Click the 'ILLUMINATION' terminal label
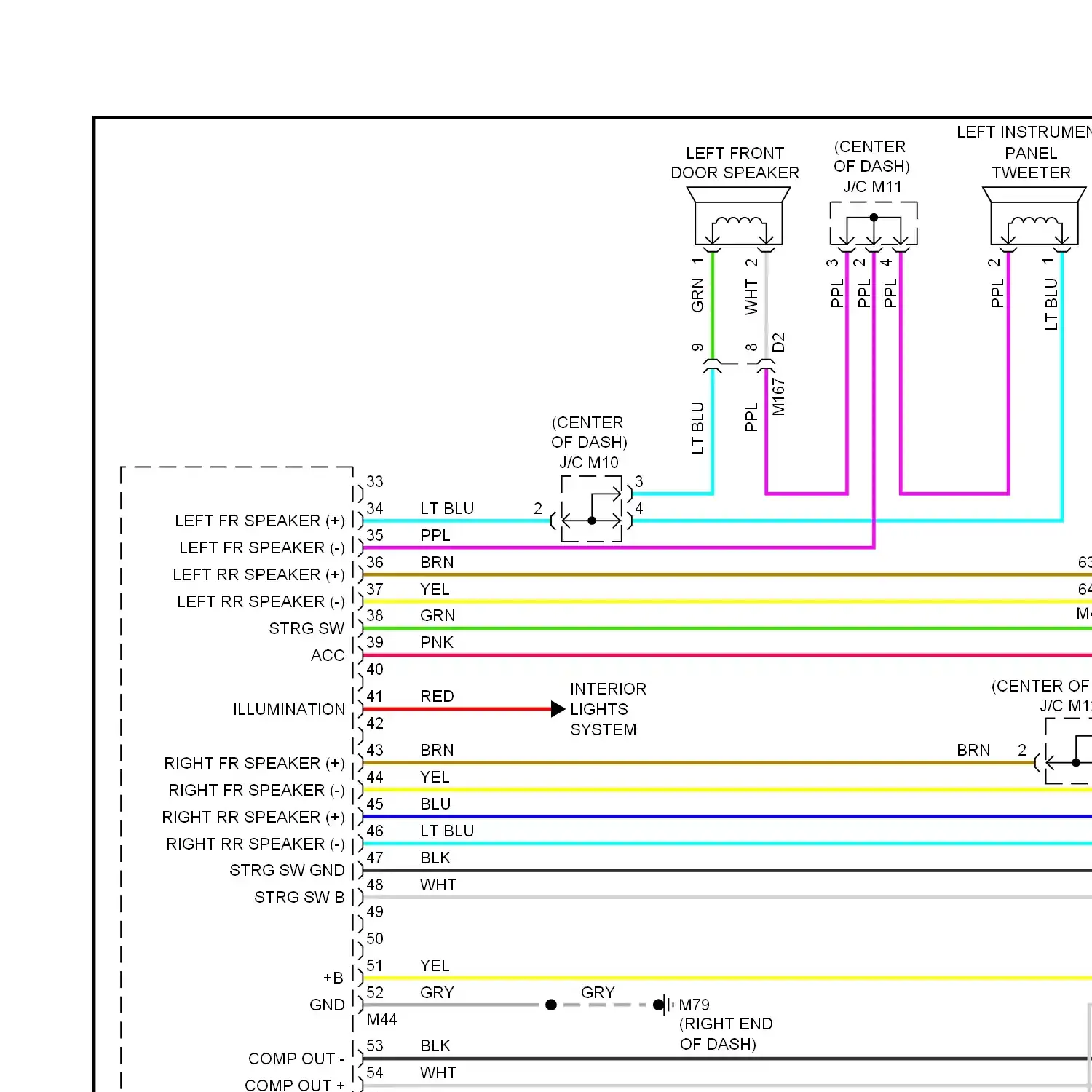Viewport: 1092px width, 1092px height. (x=289, y=709)
